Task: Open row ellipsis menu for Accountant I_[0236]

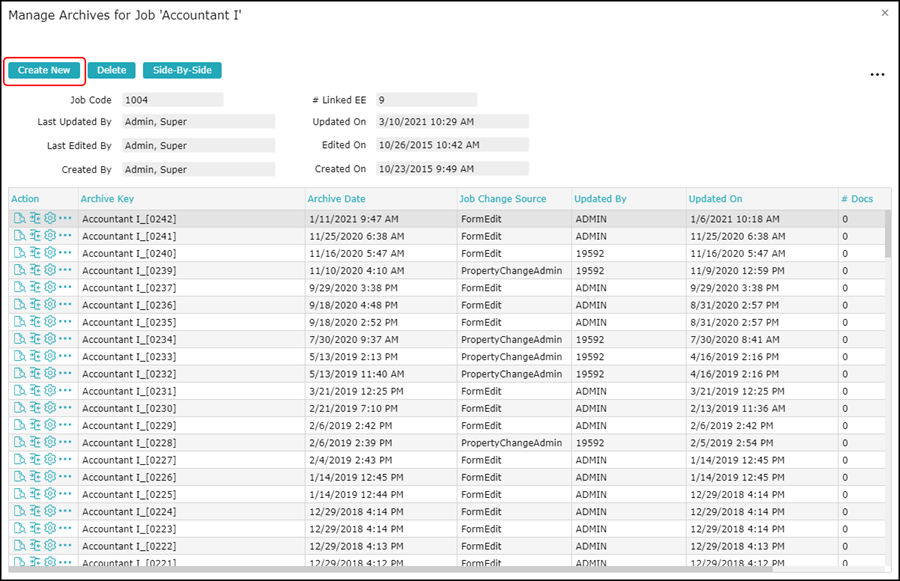Action: (66, 305)
